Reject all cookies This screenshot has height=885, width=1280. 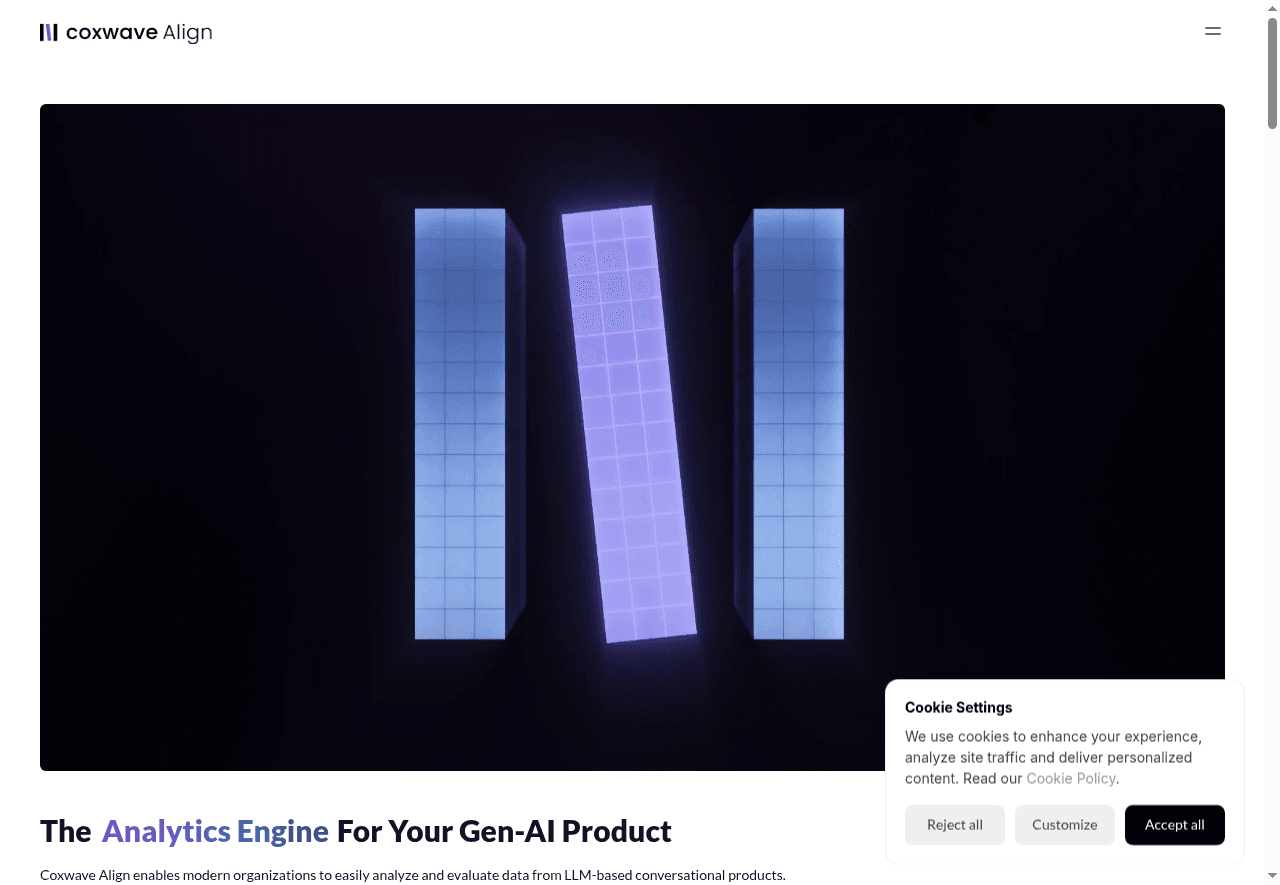click(954, 825)
